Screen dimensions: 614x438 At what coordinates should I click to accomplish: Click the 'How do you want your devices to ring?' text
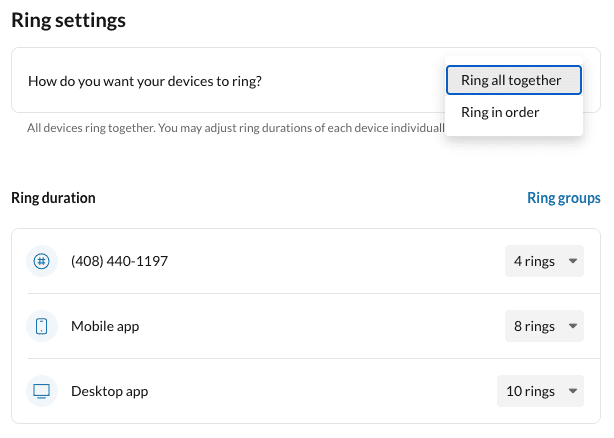point(144,80)
